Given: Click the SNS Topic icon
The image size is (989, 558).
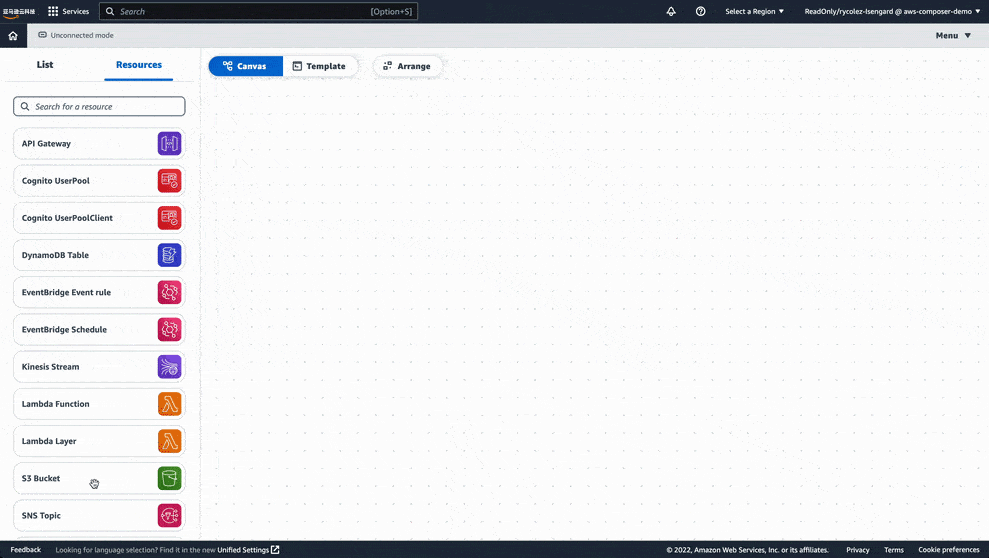Looking at the screenshot, I should tap(169, 516).
